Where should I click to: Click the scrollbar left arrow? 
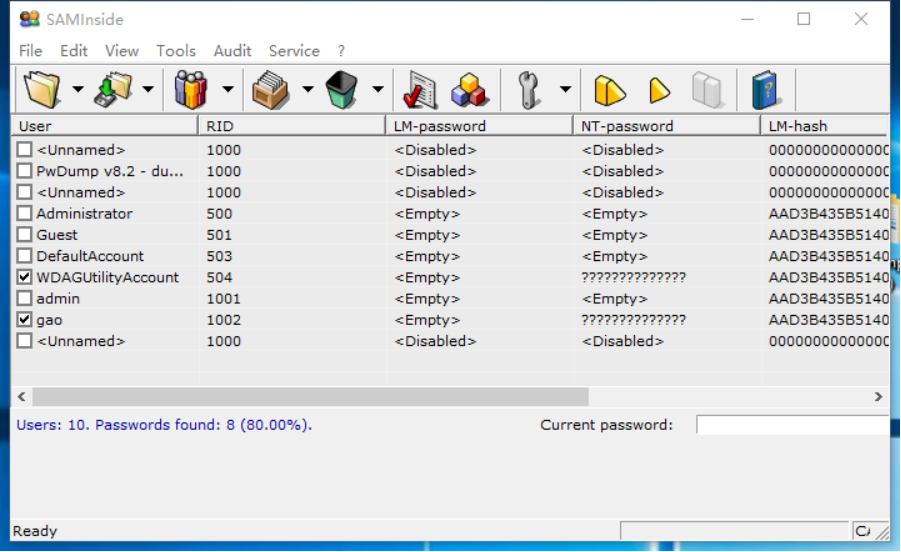tap(22, 396)
